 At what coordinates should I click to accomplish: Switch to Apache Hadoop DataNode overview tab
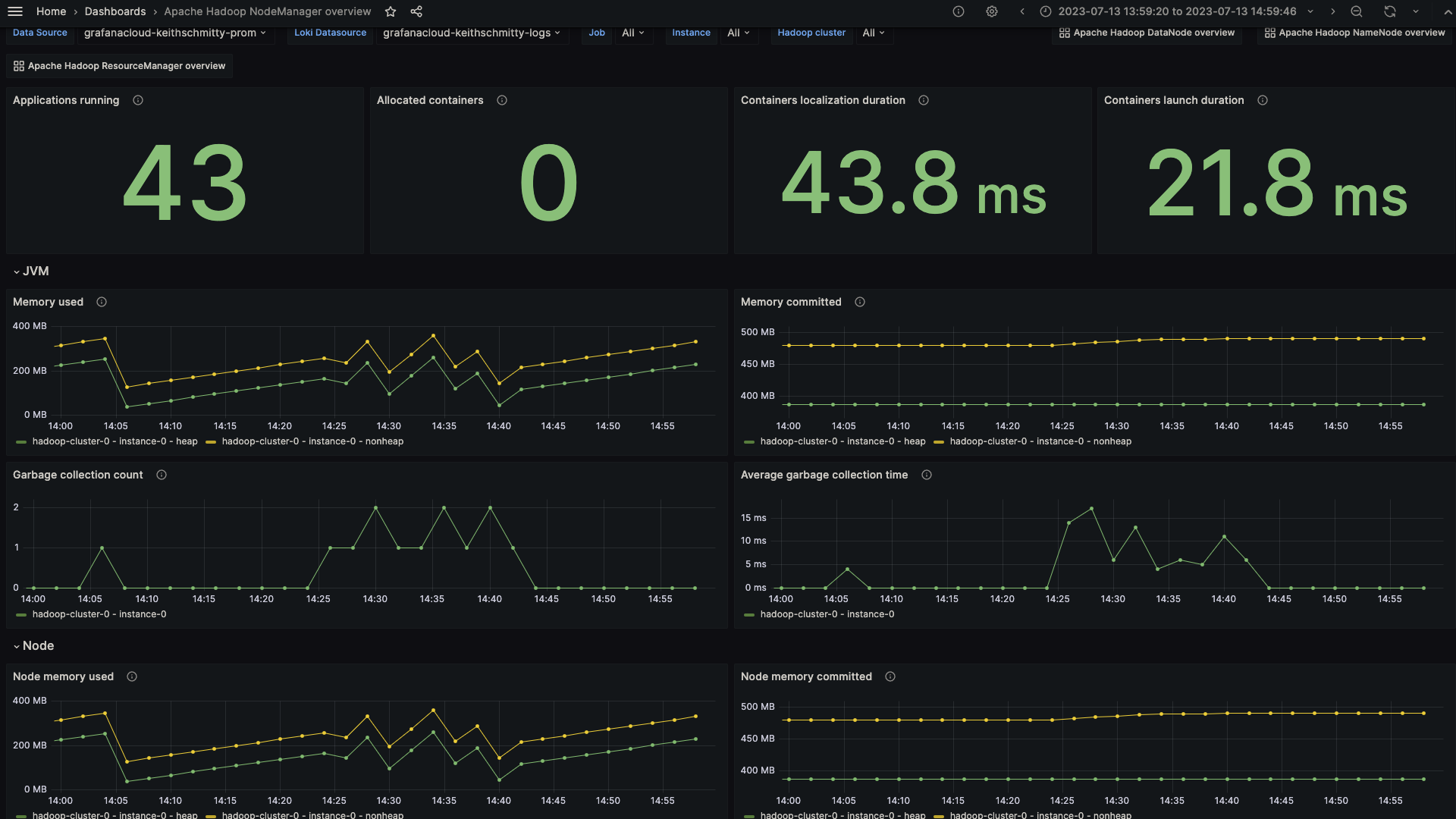coord(1148,33)
